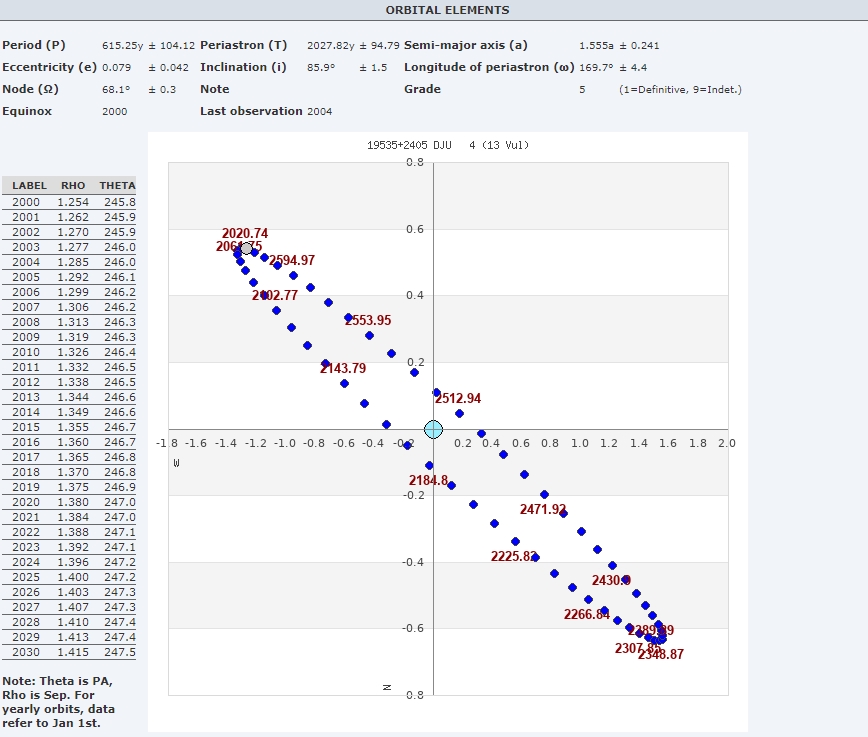Select the year 2000 table row label

point(26,202)
